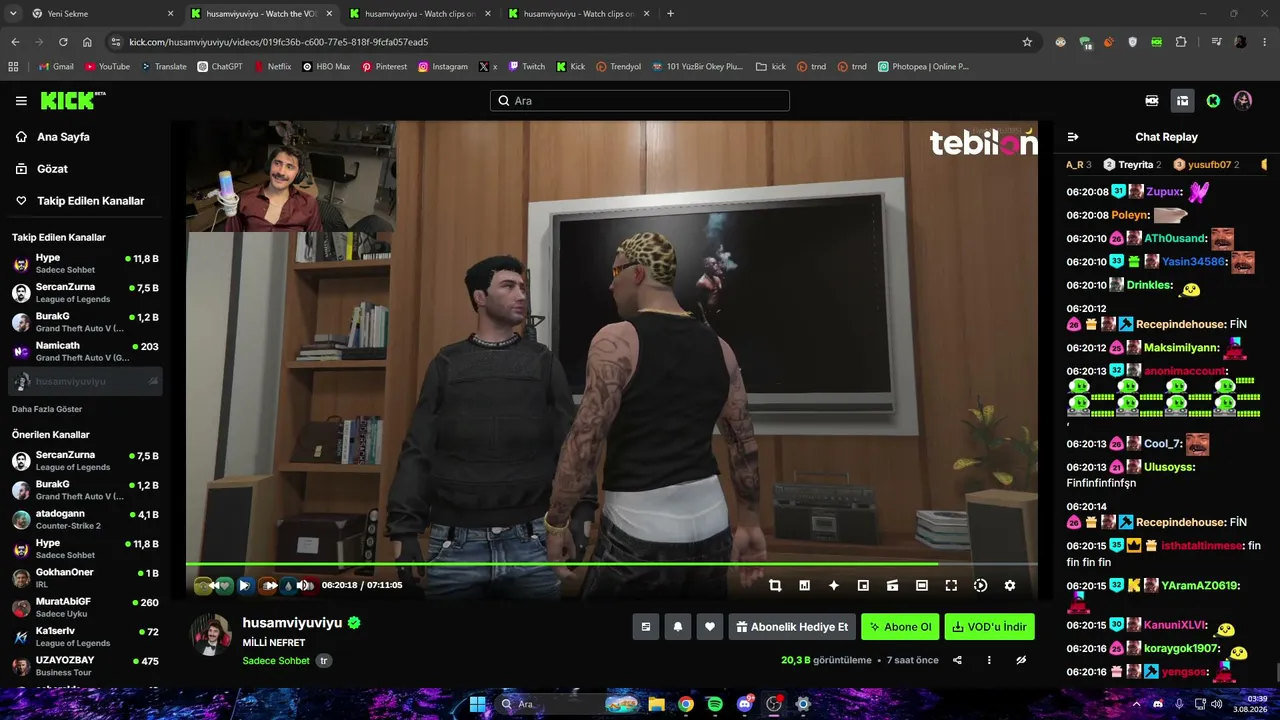
Task: Open the Kick drops chest icon
Action: [1182, 100]
